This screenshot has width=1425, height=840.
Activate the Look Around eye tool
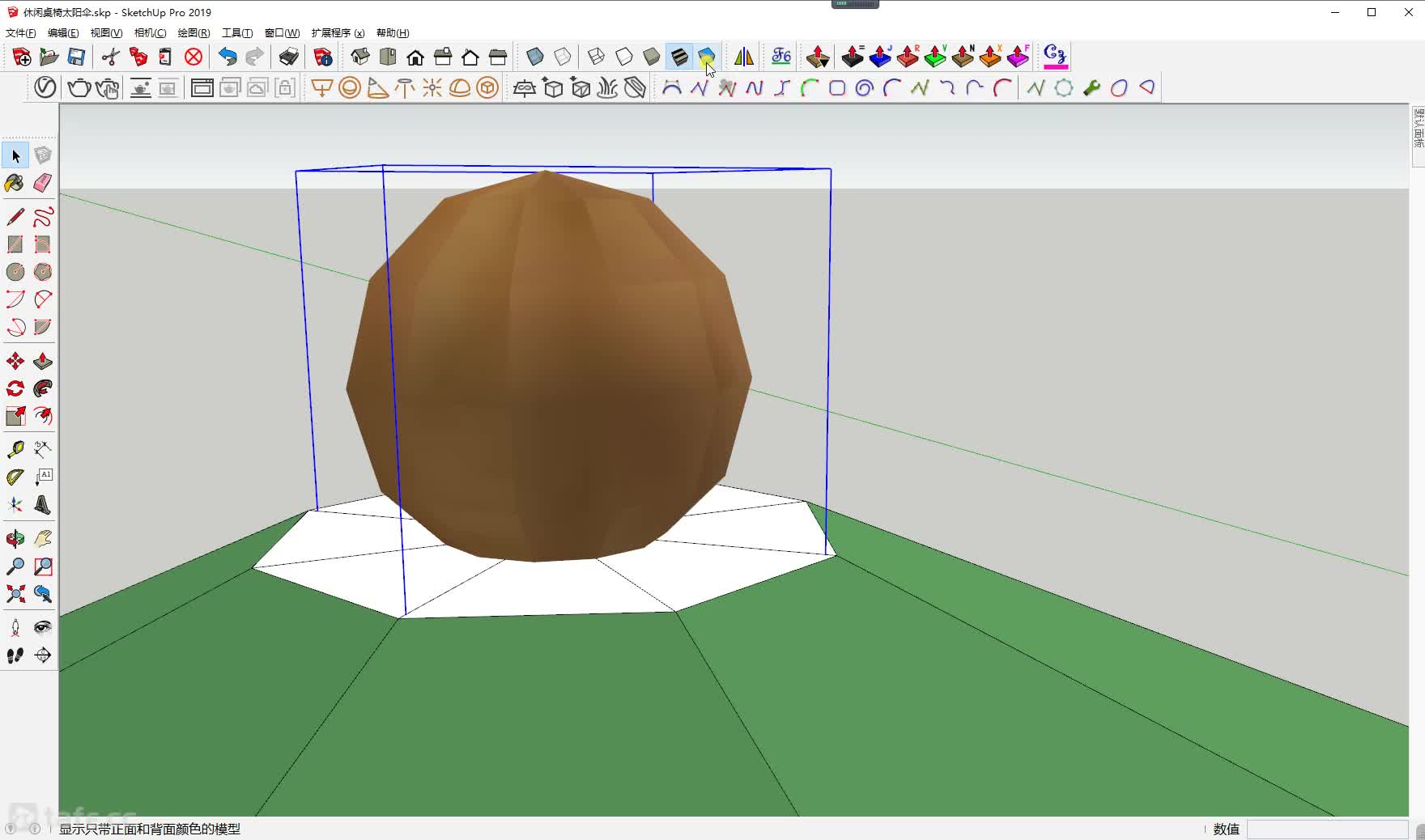pyautogui.click(x=43, y=628)
